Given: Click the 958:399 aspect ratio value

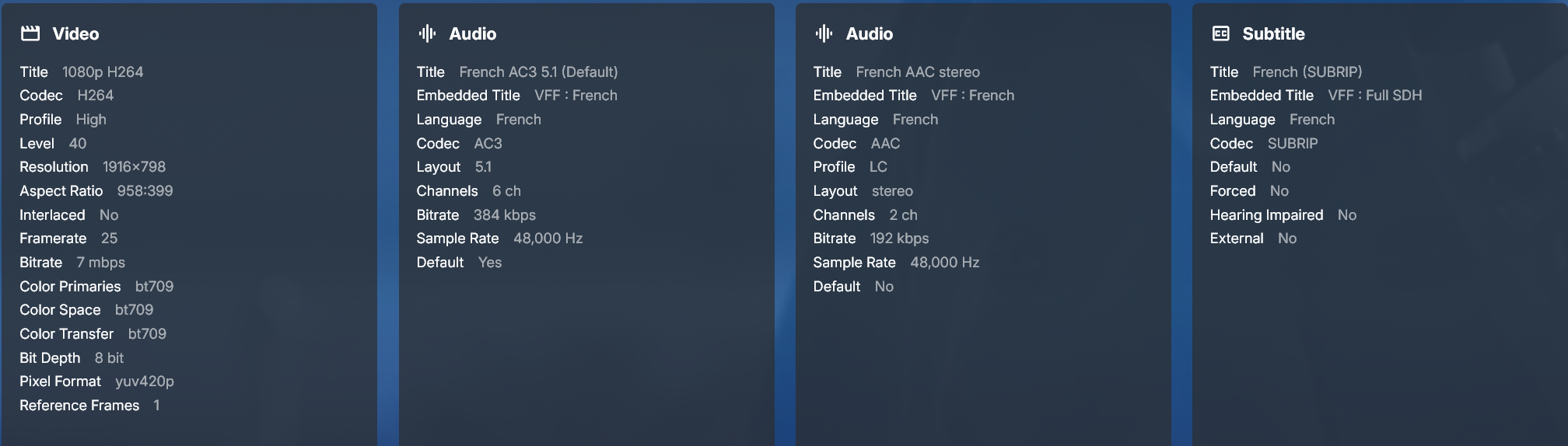Looking at the screenshot, I should click(x=145, y=191).
